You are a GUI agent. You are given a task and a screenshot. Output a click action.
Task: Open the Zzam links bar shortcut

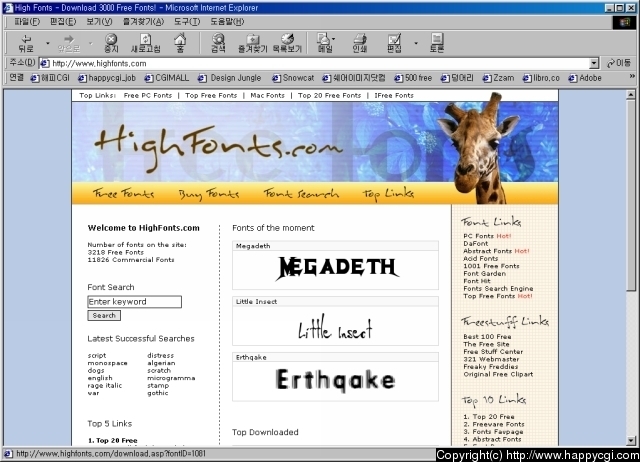(498, 78)
